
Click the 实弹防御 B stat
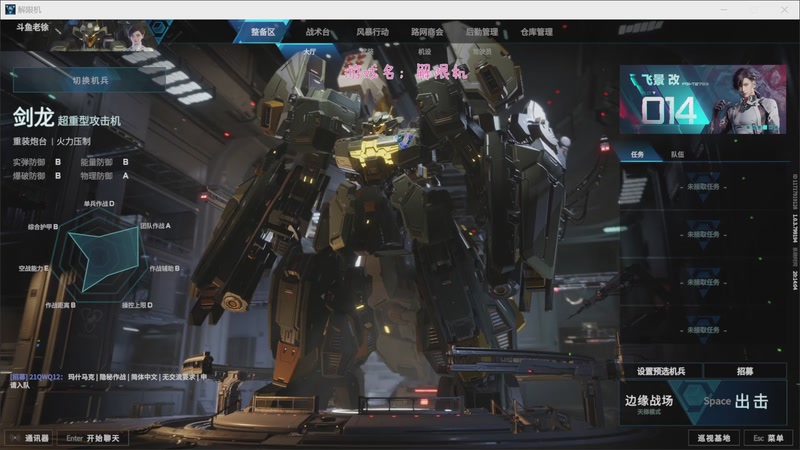pyautogui.click(x=37, y=162)
